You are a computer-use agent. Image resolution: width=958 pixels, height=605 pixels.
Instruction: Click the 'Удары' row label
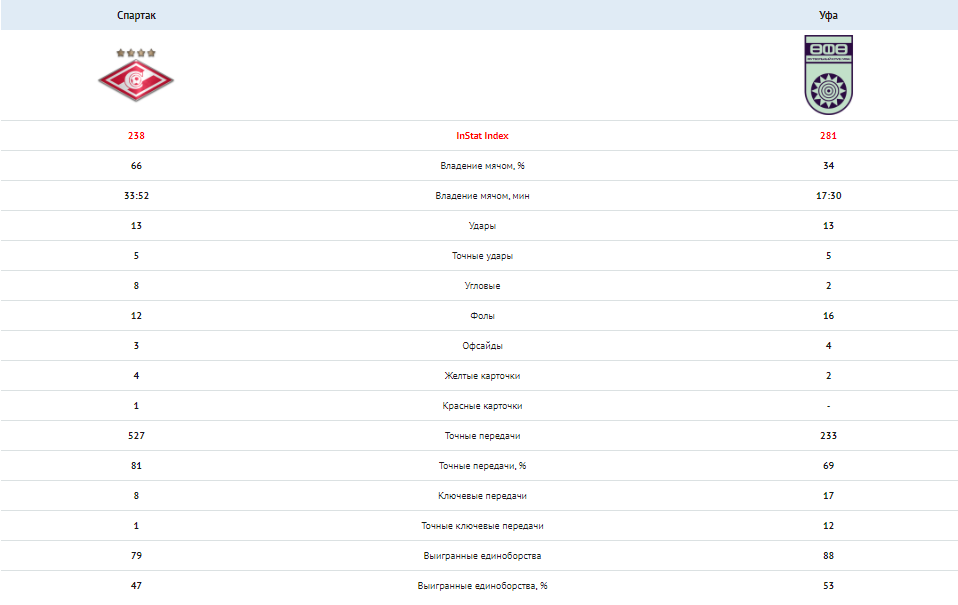(x=482, y=226)
